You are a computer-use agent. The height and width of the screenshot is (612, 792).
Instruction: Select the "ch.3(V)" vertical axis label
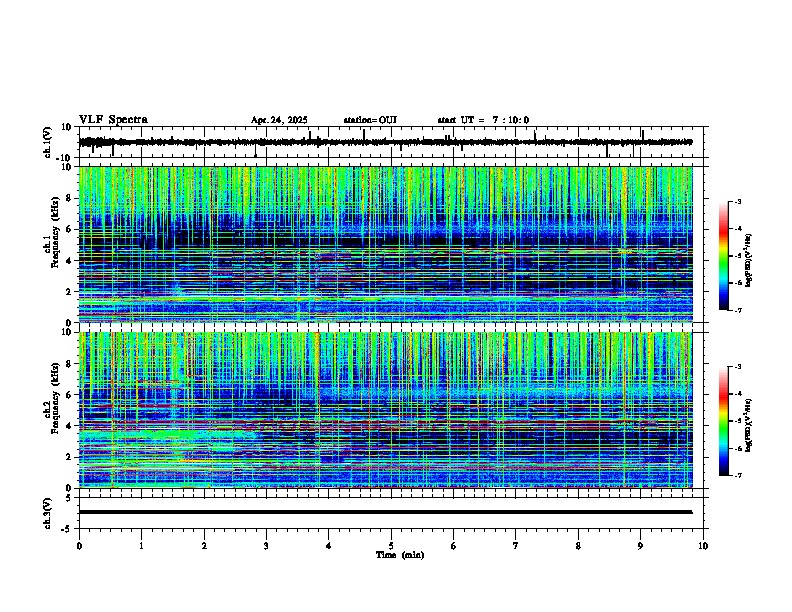click(48, 513)
